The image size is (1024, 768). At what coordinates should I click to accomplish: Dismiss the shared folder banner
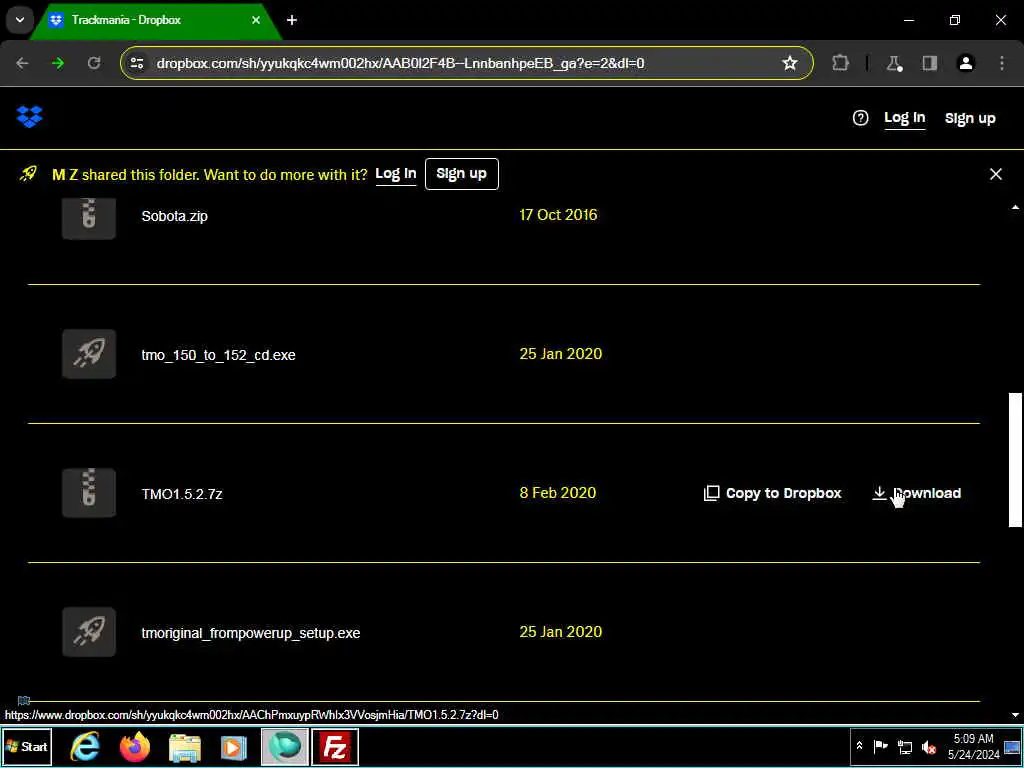point(995,174)
